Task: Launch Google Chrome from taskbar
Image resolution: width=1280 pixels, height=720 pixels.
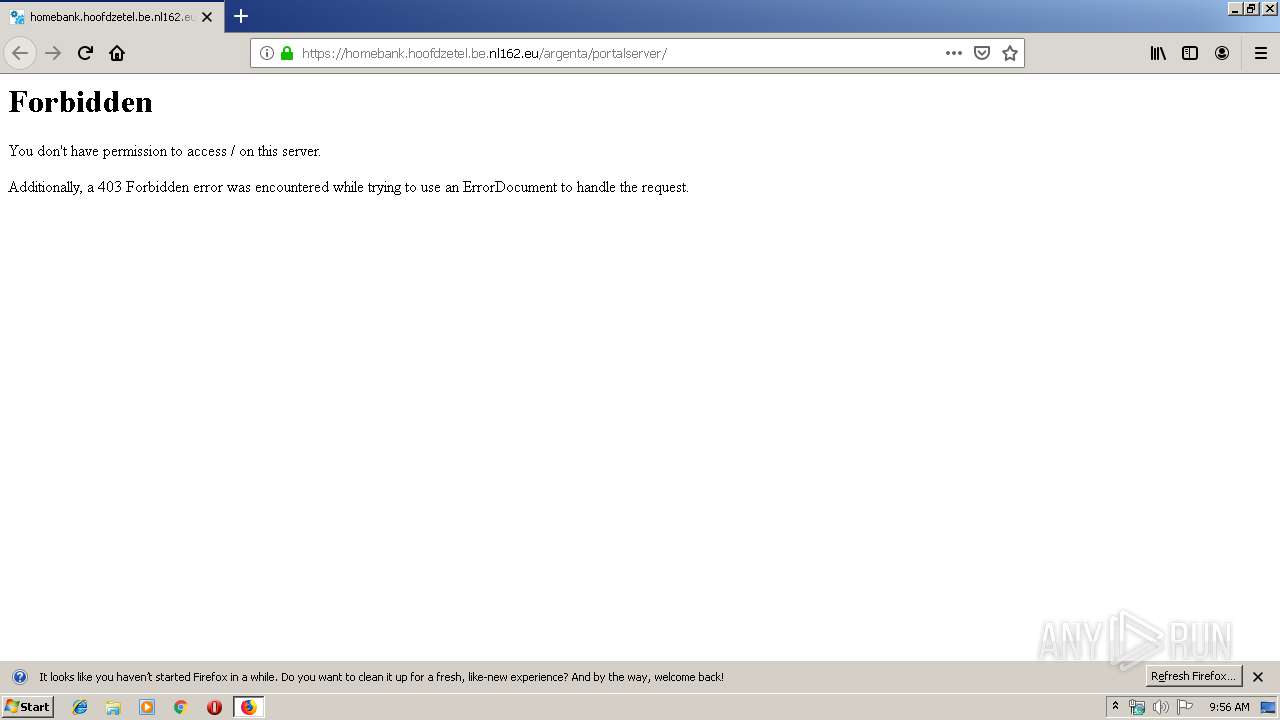Action: coord(181,707)
